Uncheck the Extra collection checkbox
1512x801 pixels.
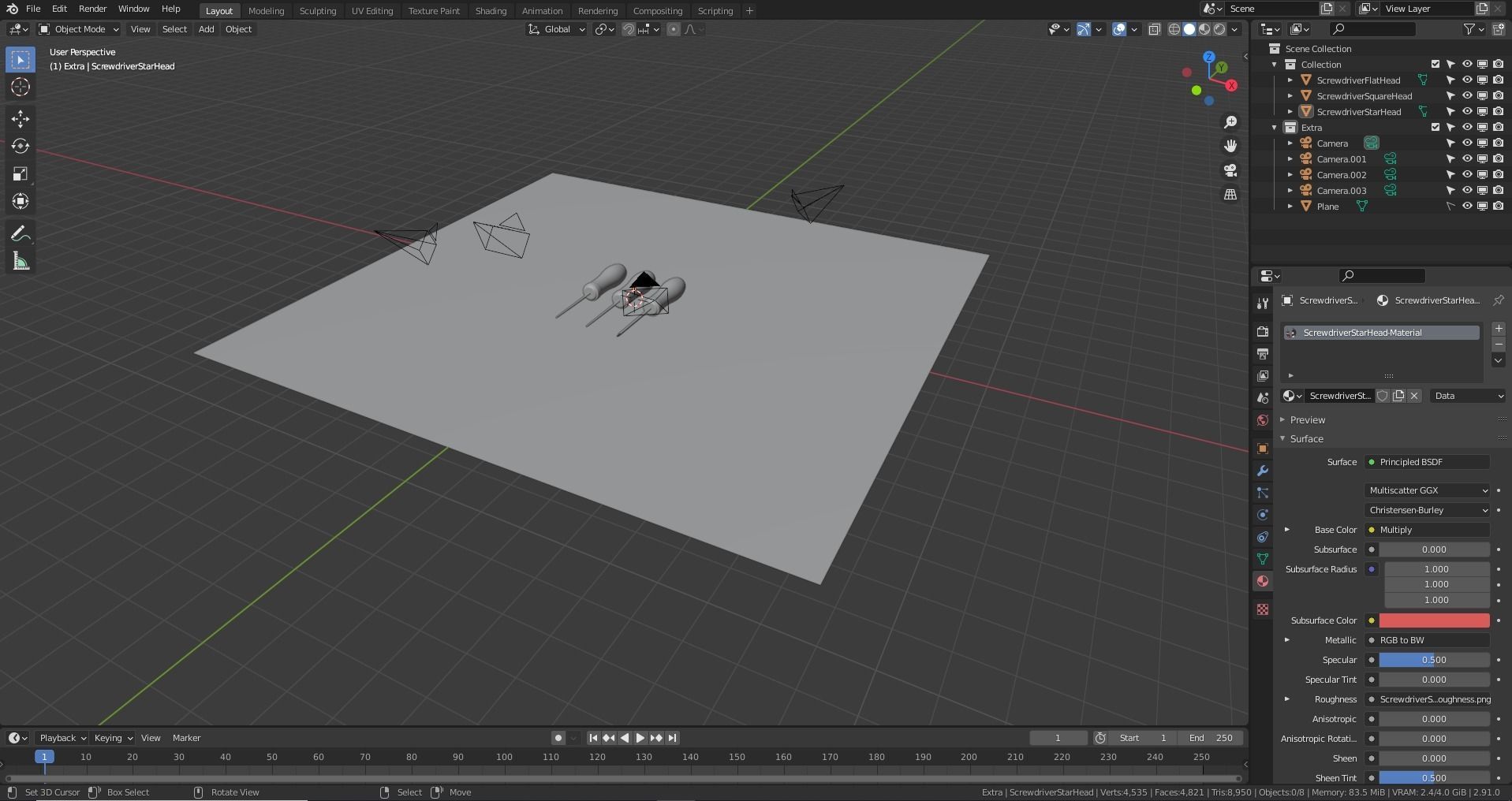pyautogui.click(x=1435, y=128)
